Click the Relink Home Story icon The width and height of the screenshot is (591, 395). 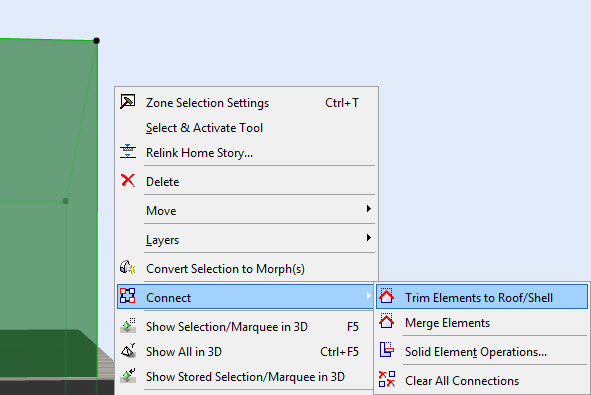coord(128,151)
